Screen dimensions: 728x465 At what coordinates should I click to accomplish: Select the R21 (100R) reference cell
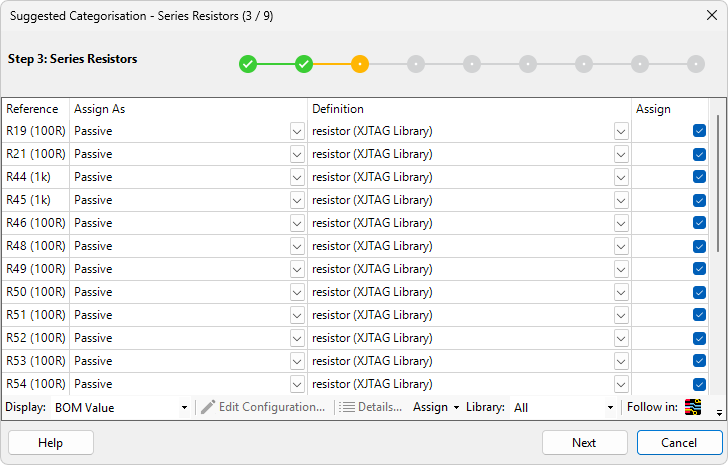[36, 154]
